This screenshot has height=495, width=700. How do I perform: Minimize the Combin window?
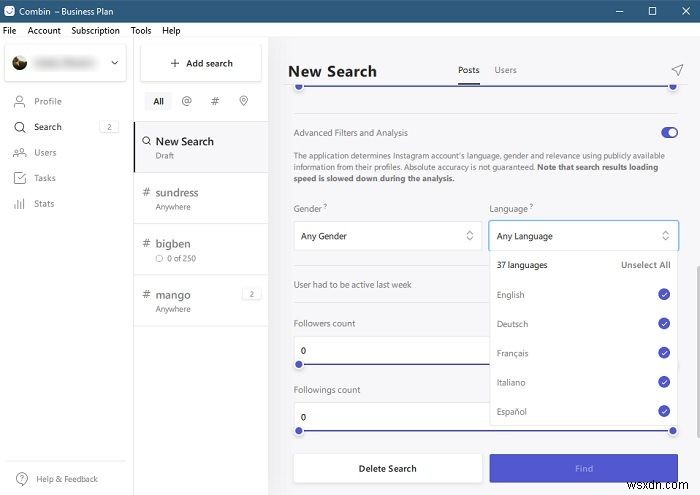(619, 11)
